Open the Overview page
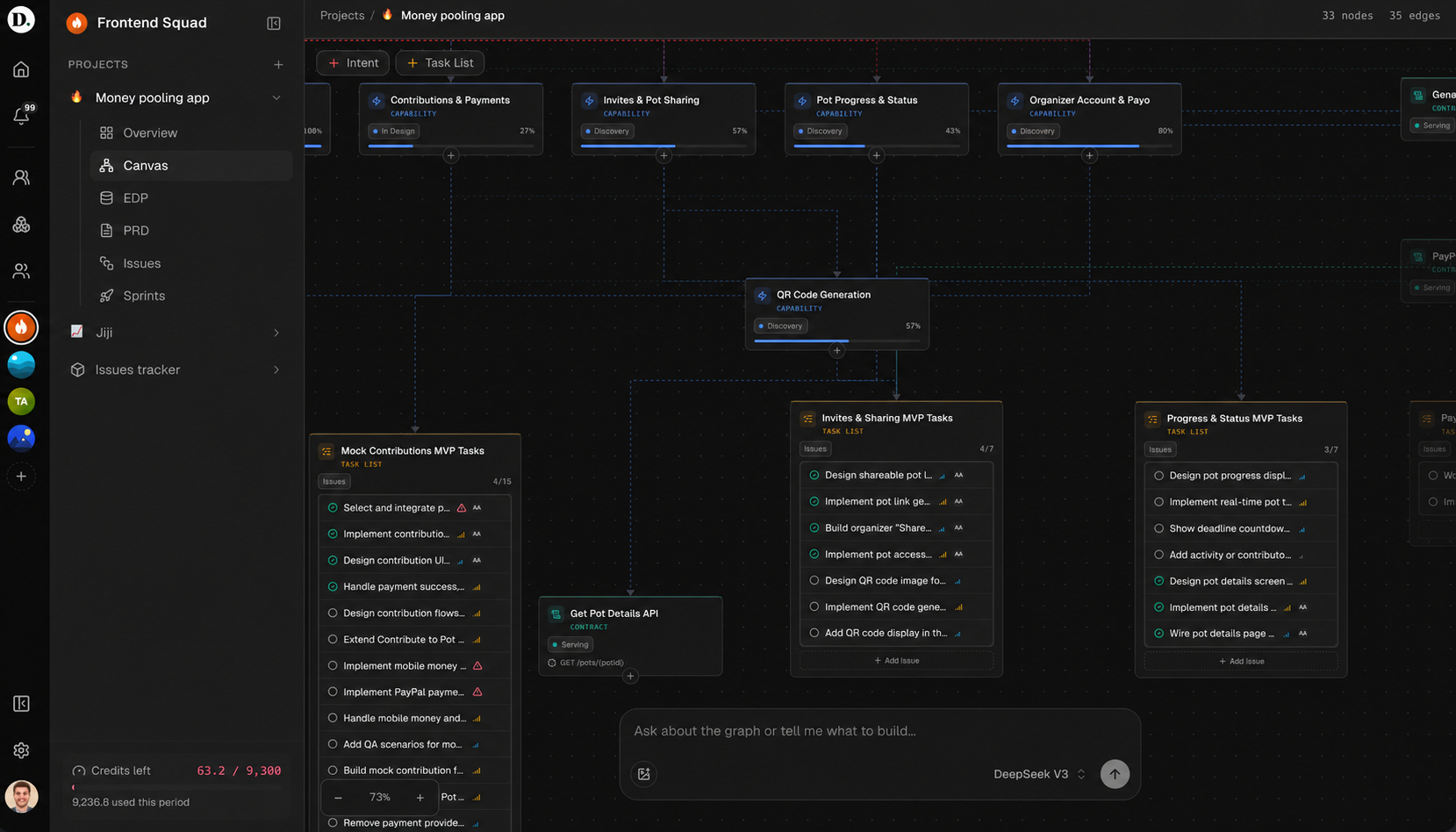The width and height of the screenshot is (1456, 832). [x=191, y=133]
